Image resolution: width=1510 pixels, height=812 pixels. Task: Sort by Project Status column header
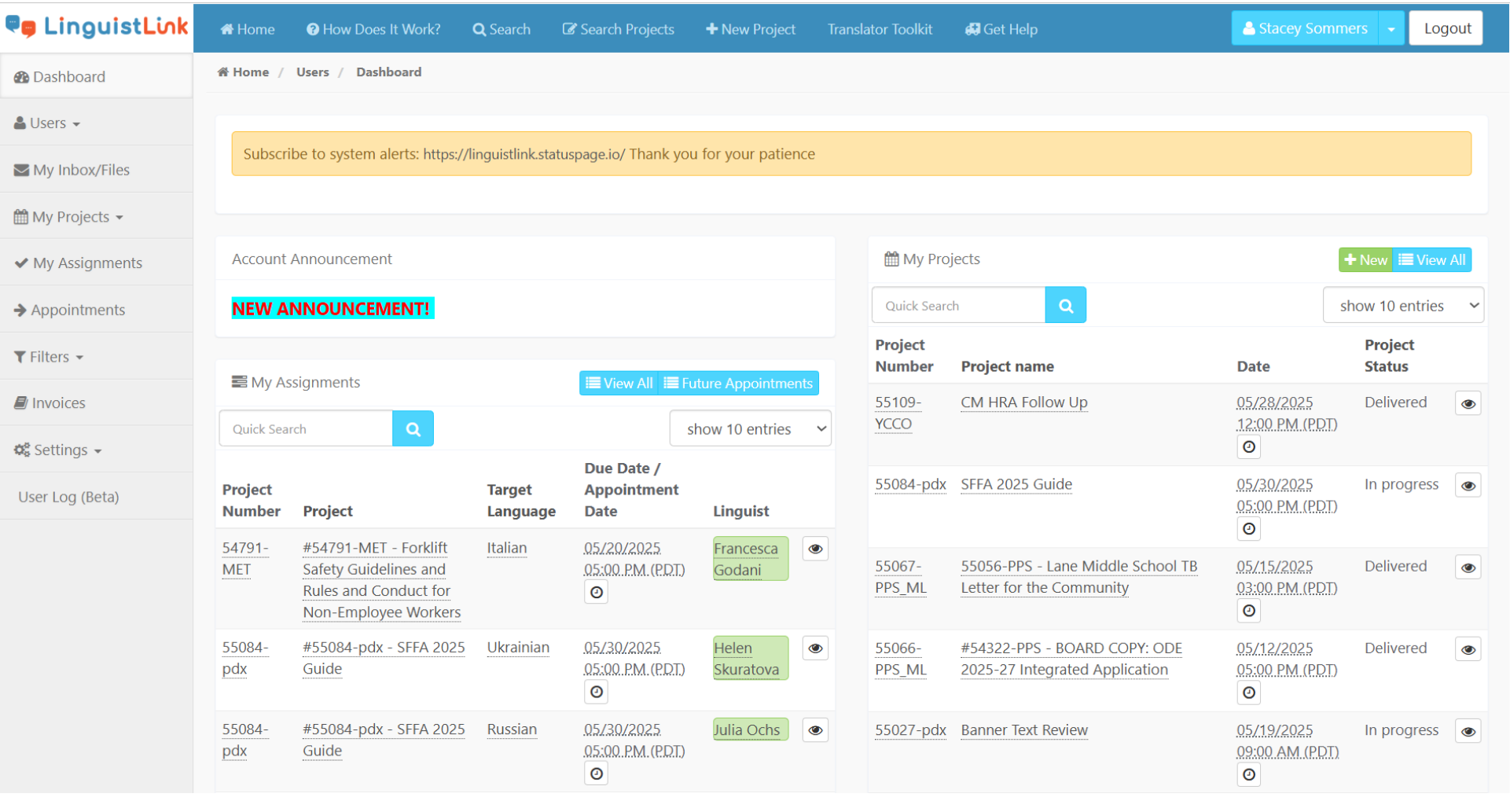(x=1389, y=355)
